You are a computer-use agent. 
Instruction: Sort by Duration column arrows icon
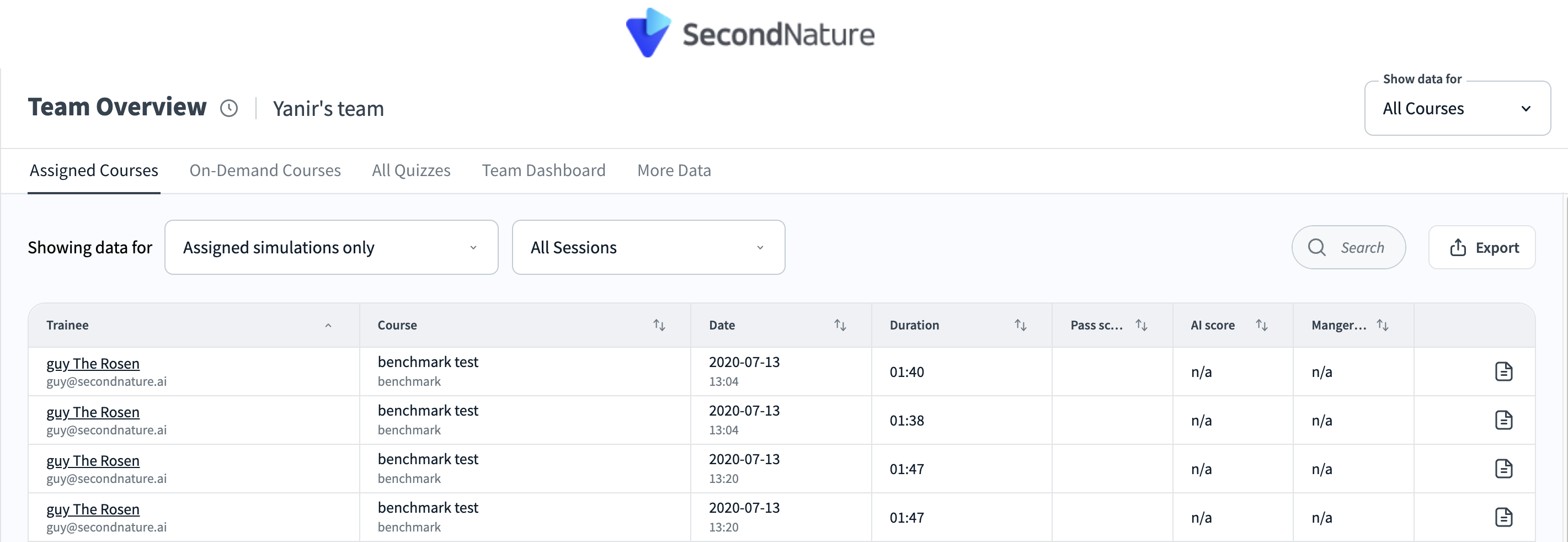point(1020,325)
